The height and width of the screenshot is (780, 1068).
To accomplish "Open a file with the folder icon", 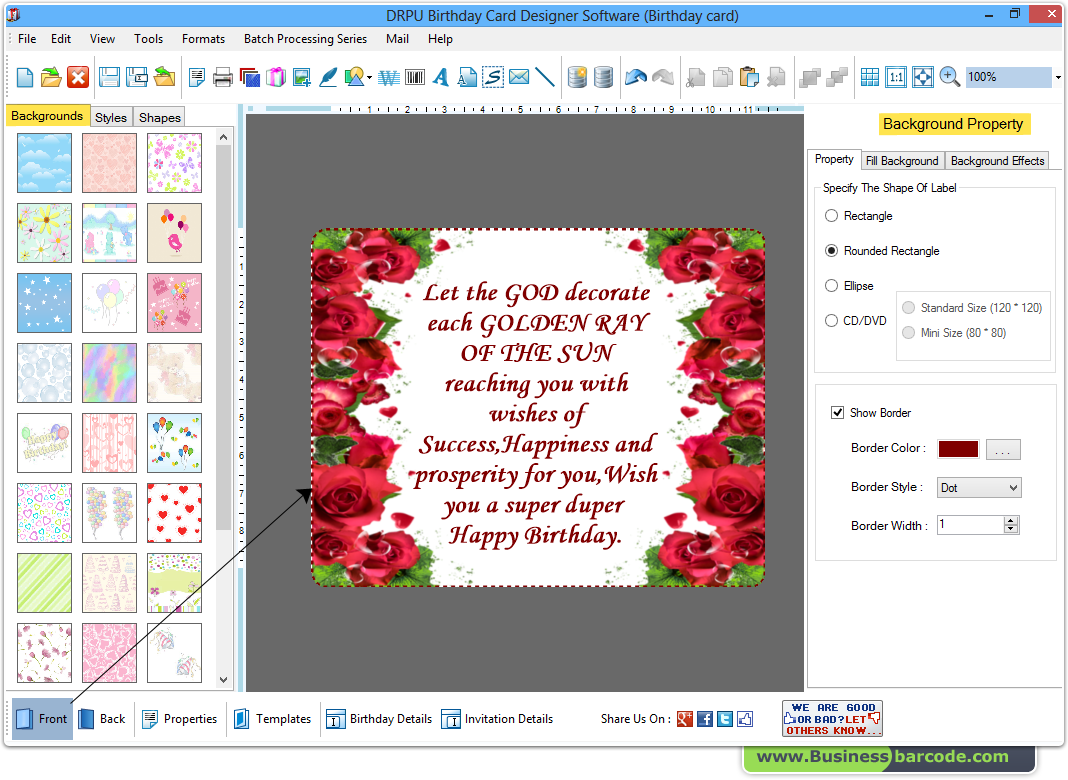I will tap(51, 77).
